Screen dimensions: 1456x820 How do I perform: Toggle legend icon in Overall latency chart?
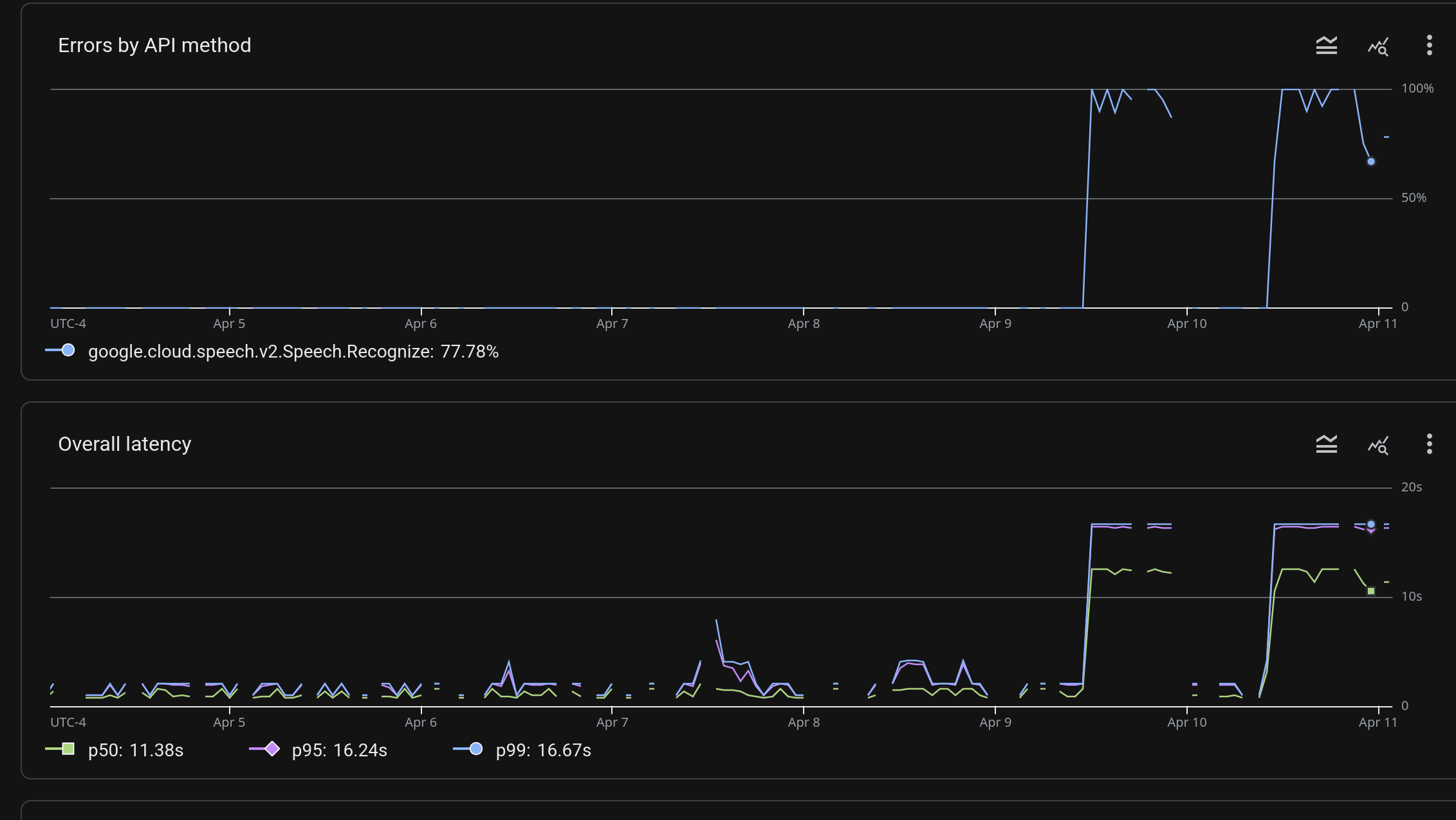1326,444
